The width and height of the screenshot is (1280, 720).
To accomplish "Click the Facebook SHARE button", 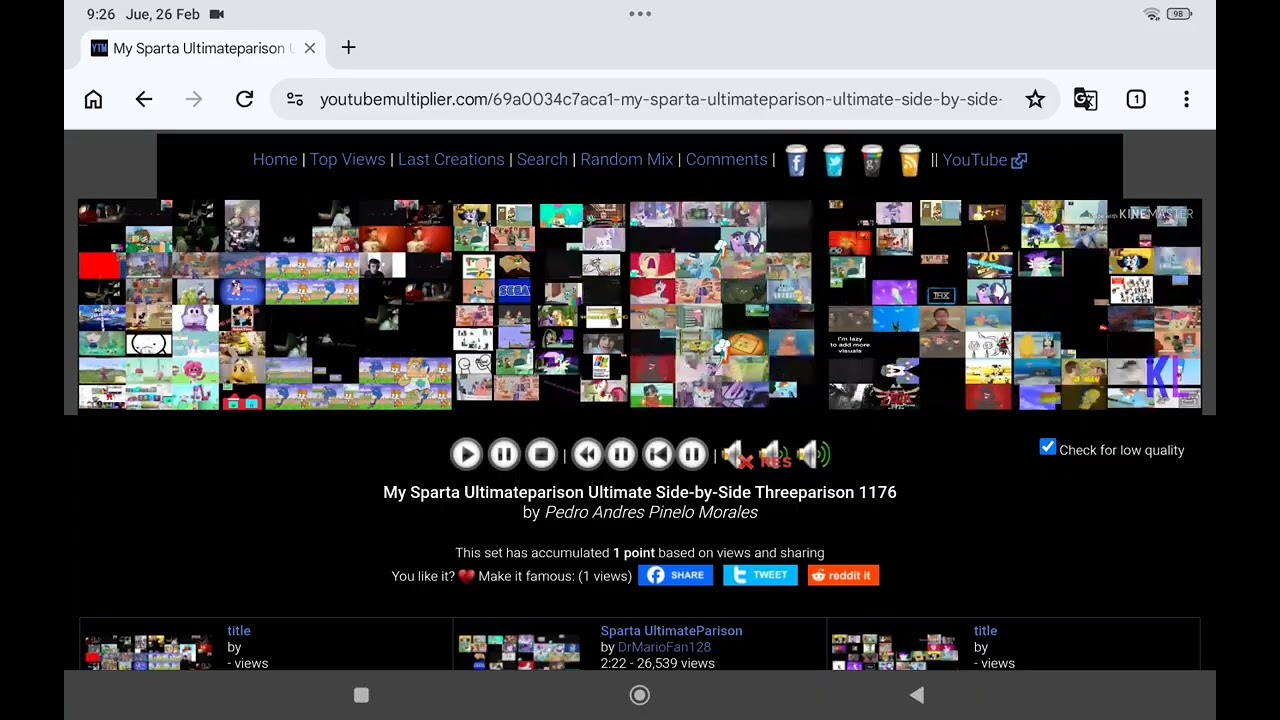I will tap(676, 575).
